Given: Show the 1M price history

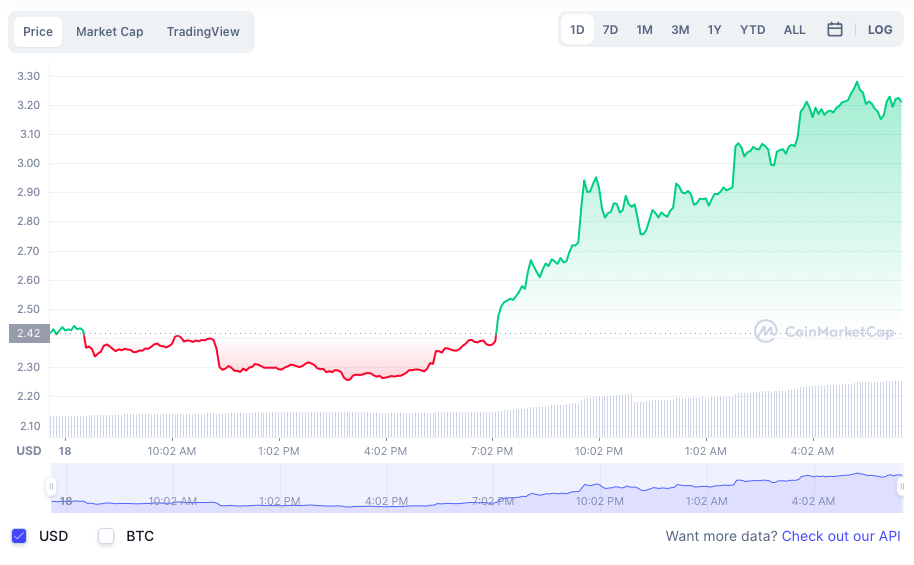Looking at the screenshot, I should point(644,30).
